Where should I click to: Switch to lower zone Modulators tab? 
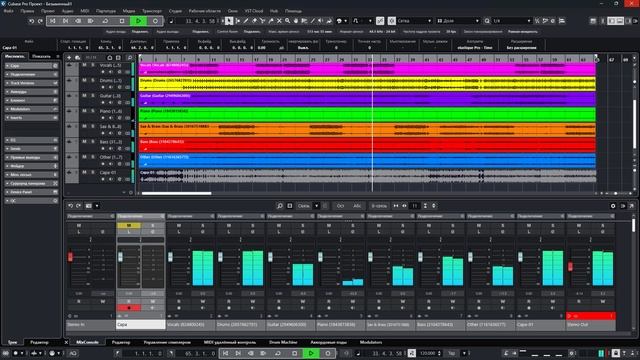371,342
